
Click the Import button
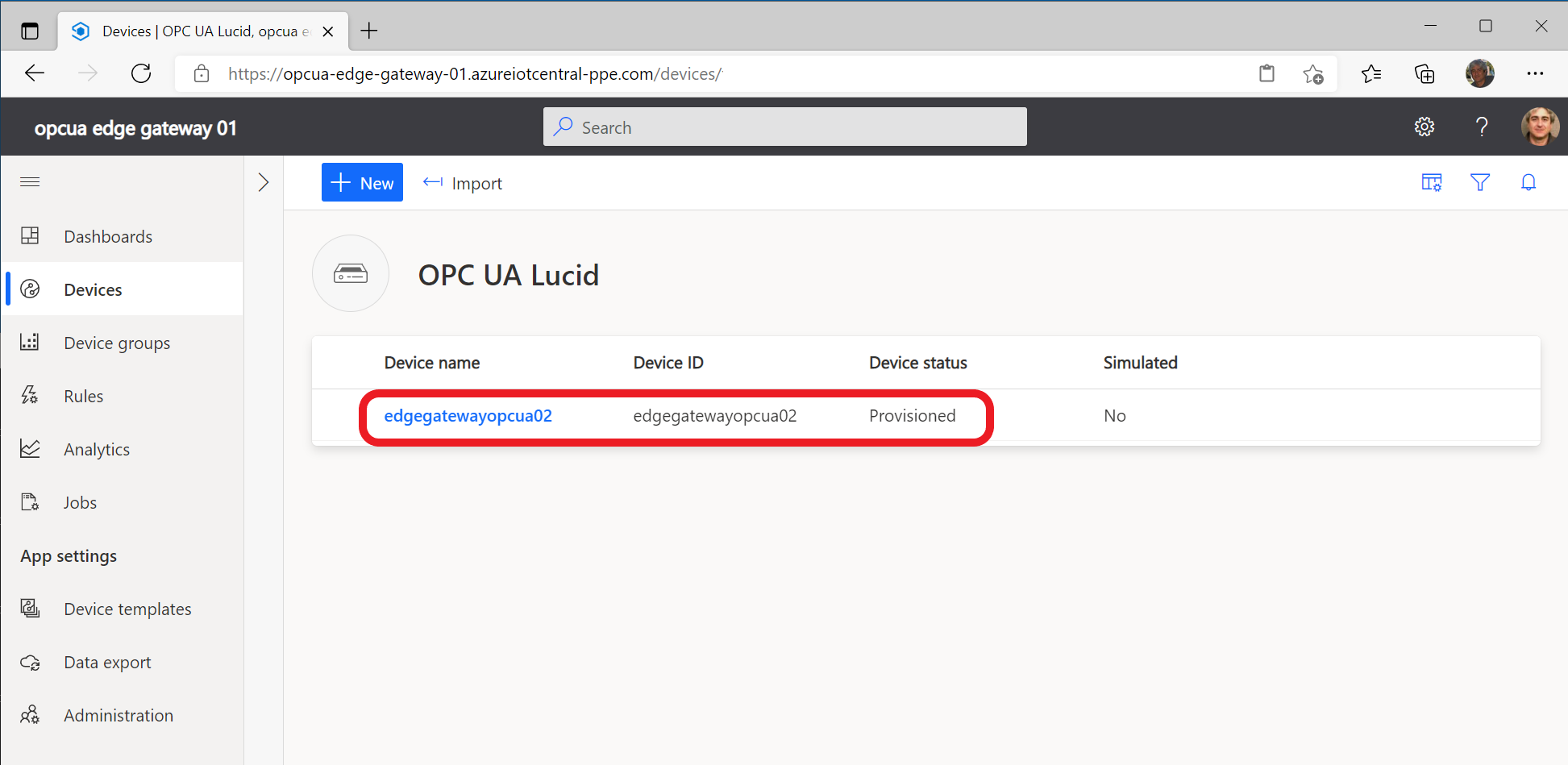(x=463, y=183)
